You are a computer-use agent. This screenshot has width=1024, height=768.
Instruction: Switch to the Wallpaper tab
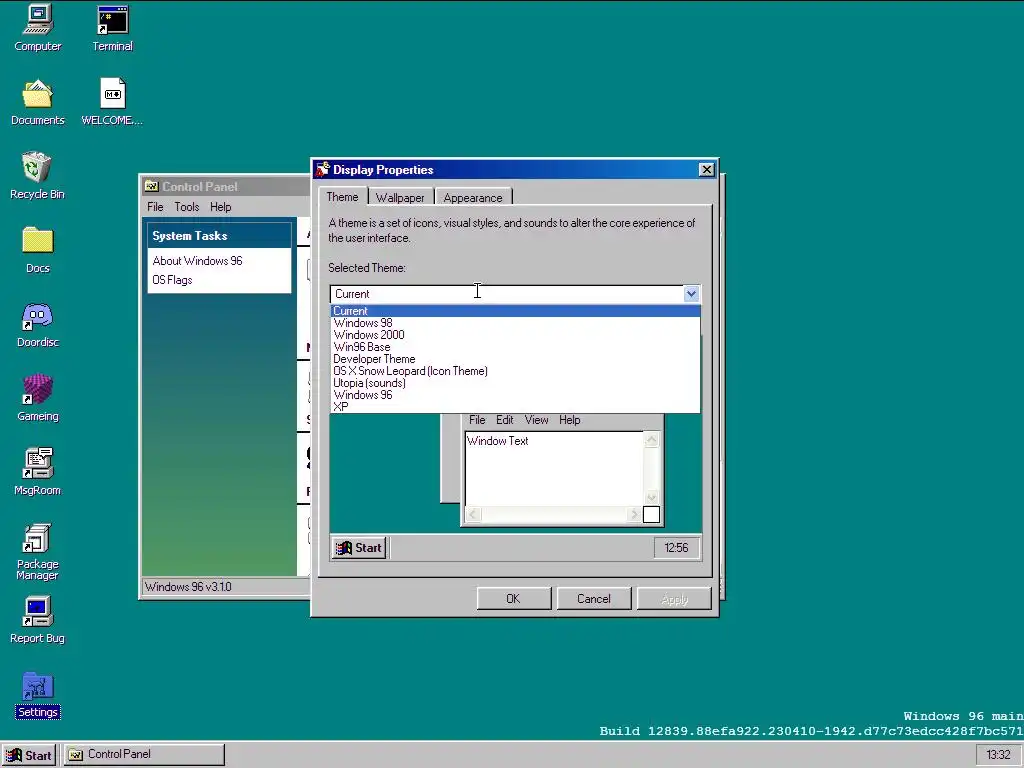pyautogui.click(x=400, y=198)
